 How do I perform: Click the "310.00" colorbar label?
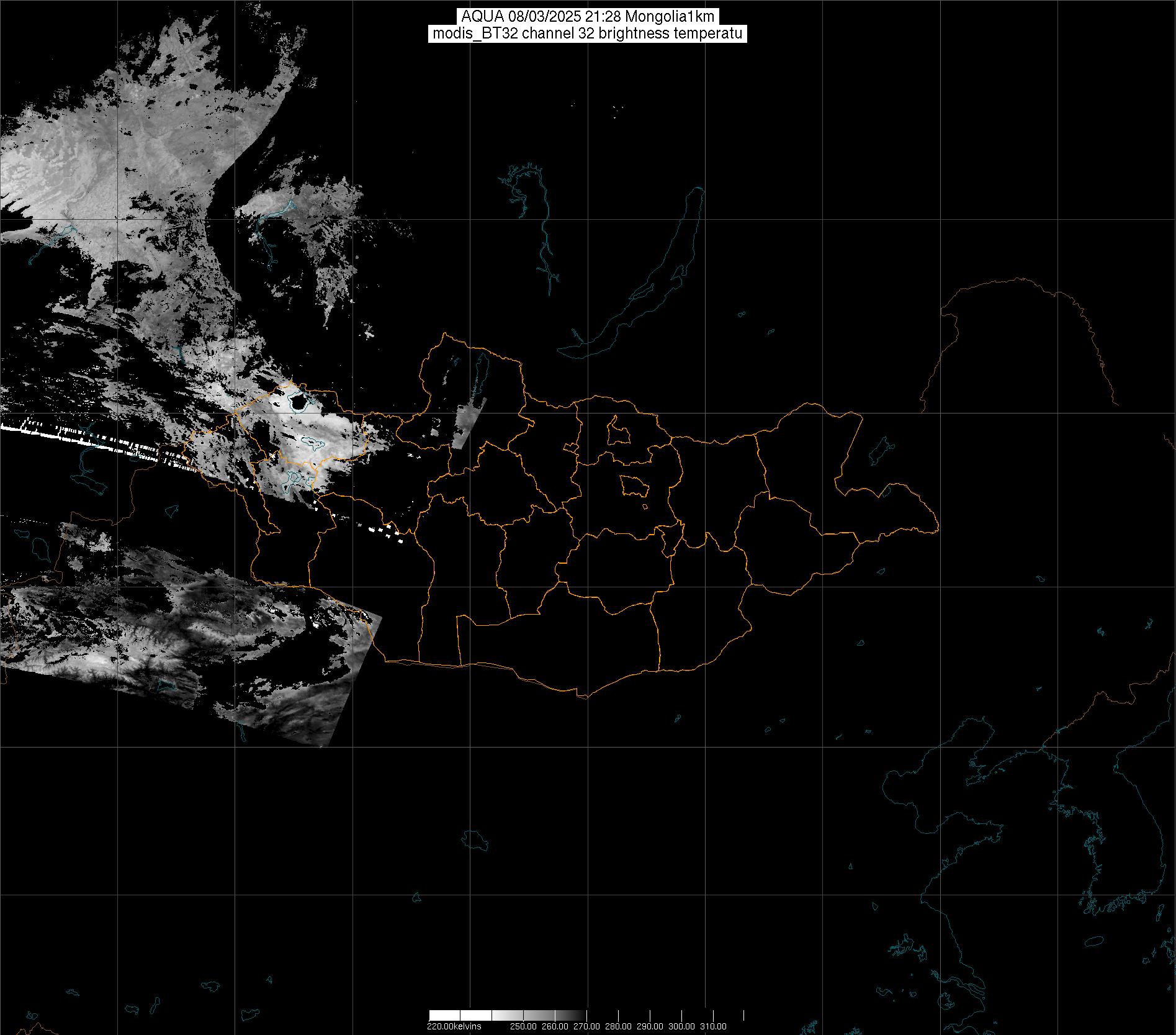pos(714,1026)
